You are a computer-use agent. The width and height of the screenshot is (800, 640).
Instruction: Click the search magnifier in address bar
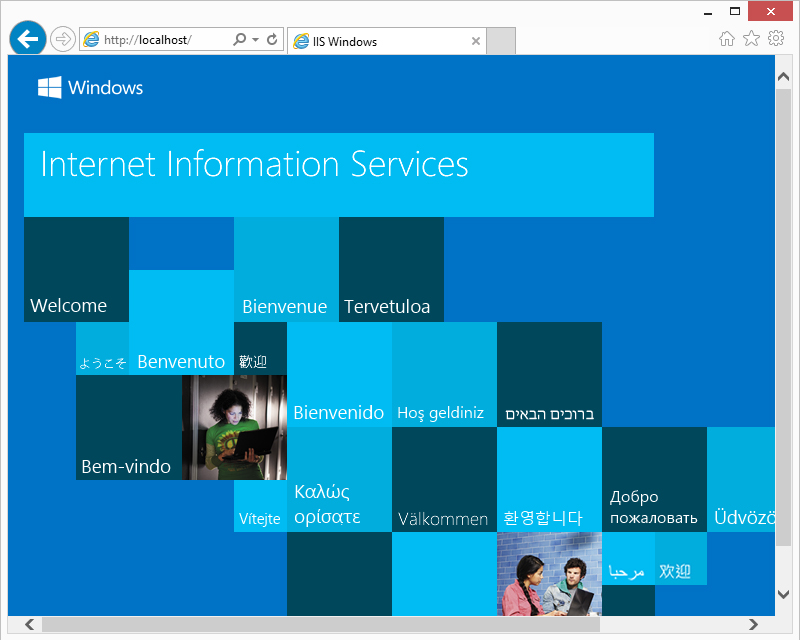pos(239,39)
